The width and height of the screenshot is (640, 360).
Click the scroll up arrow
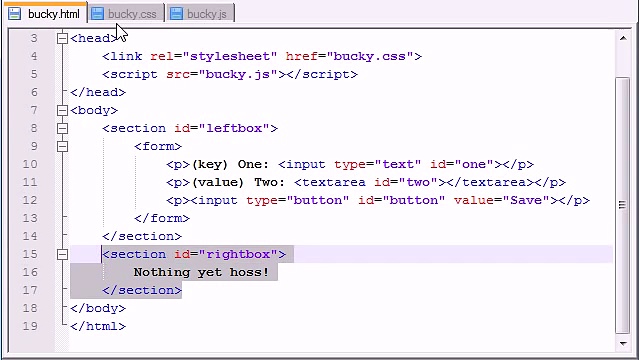click(623, 38)
